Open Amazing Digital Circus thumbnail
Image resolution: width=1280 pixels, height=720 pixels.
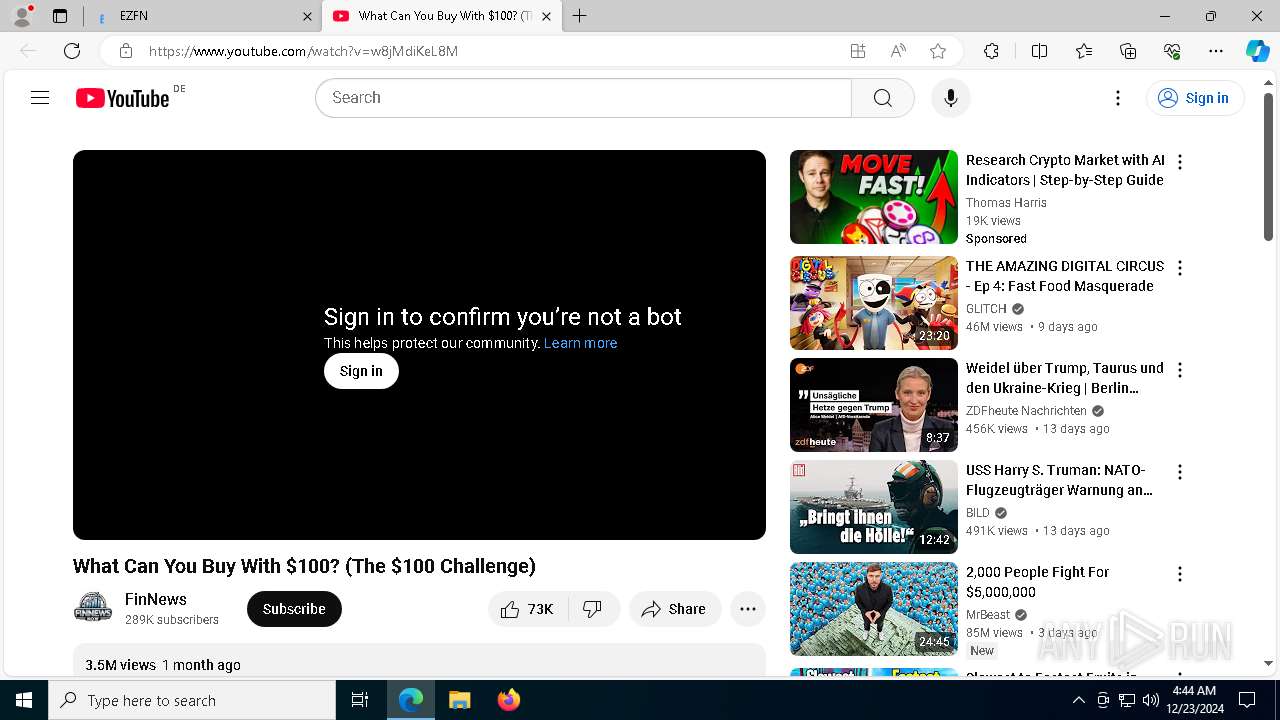coord(874,303)
